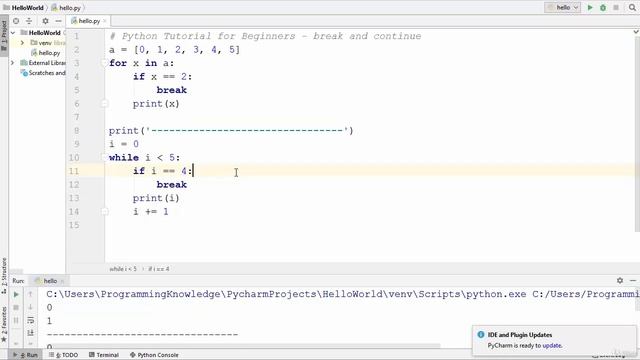Collapse all with the Project panel divide icon
640x360 pixels.
click(29, 21)
